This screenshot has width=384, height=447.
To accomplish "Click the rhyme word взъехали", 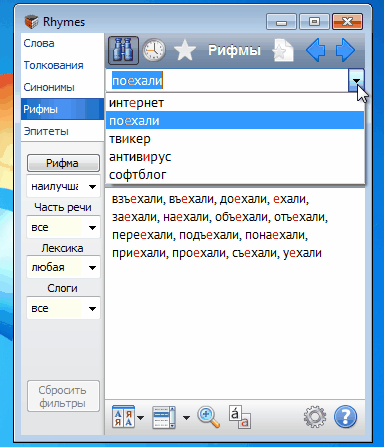I will click(137, 199).
